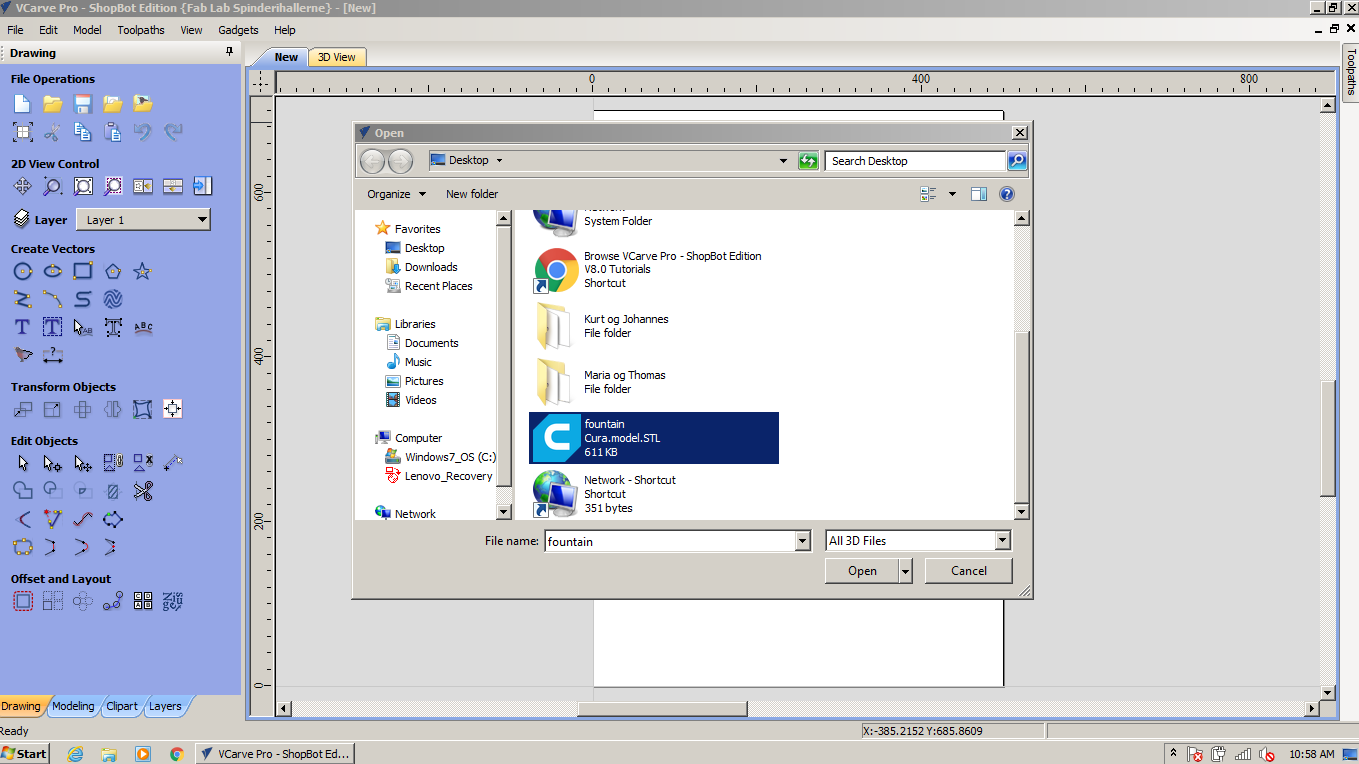Select the Dimension measuring tool
The width and height of the screenshot is (1359, 764).
point(52,355)
